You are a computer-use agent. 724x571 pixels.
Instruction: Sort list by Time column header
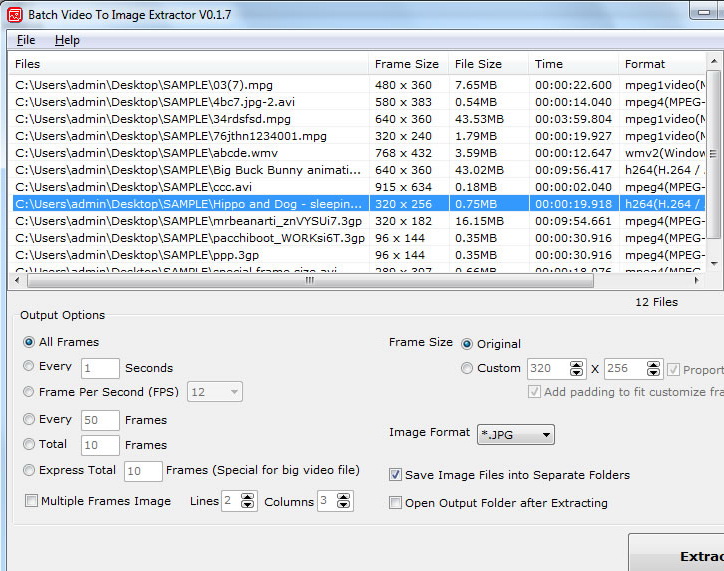tap(573, 64)
